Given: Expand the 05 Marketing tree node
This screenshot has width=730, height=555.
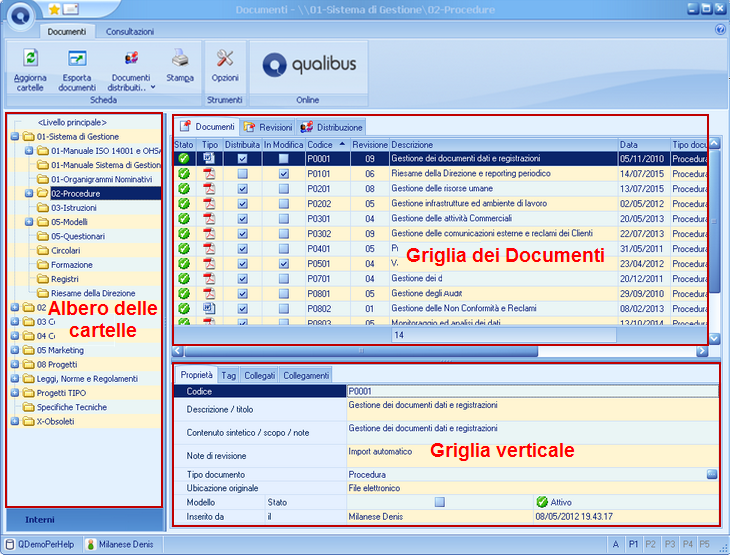Looking at the screenshot, I should (15, 350).
